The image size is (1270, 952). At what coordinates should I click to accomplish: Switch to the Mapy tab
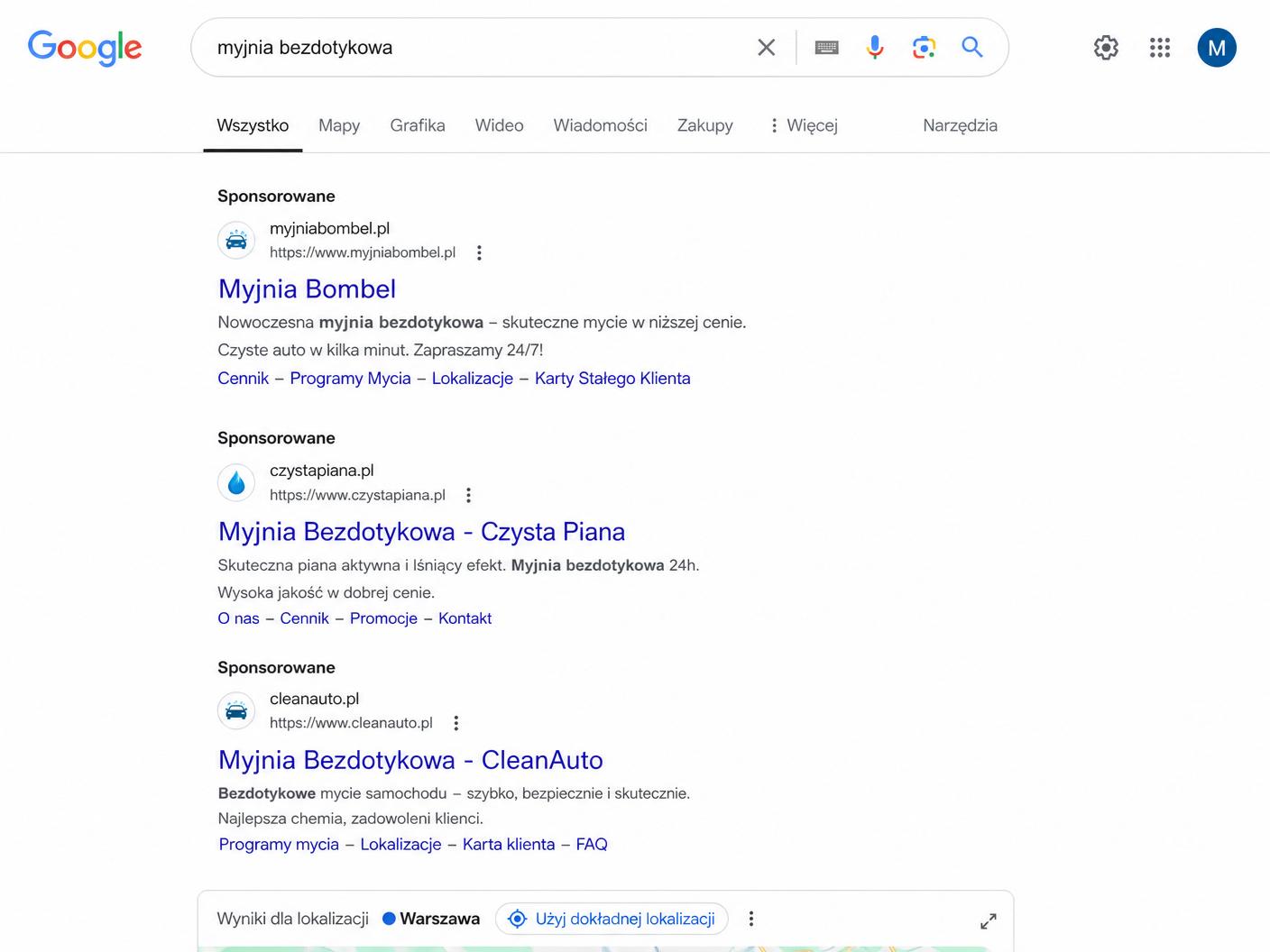(339, 125)
